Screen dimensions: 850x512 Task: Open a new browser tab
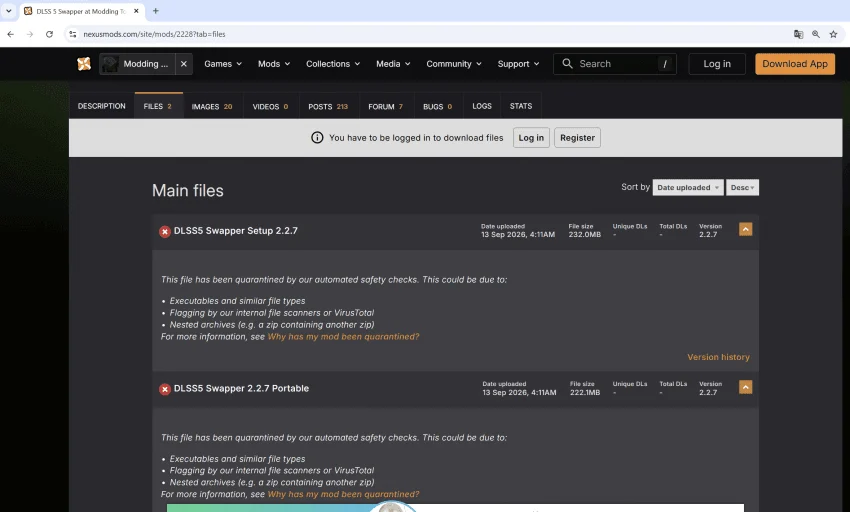click(156, 11)
